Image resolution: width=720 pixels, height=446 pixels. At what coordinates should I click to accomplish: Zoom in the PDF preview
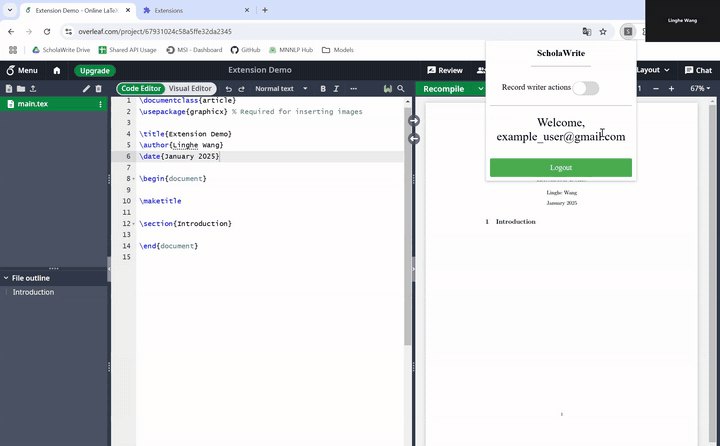click(671, 89)
